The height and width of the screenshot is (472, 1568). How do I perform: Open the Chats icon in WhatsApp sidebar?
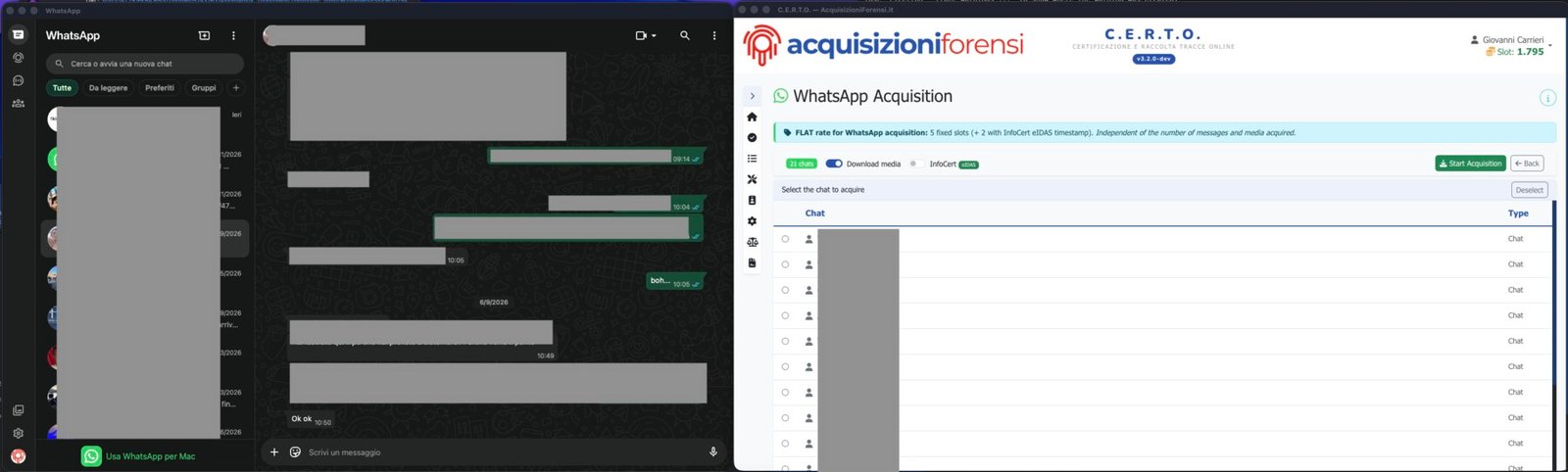click(18, 34)
